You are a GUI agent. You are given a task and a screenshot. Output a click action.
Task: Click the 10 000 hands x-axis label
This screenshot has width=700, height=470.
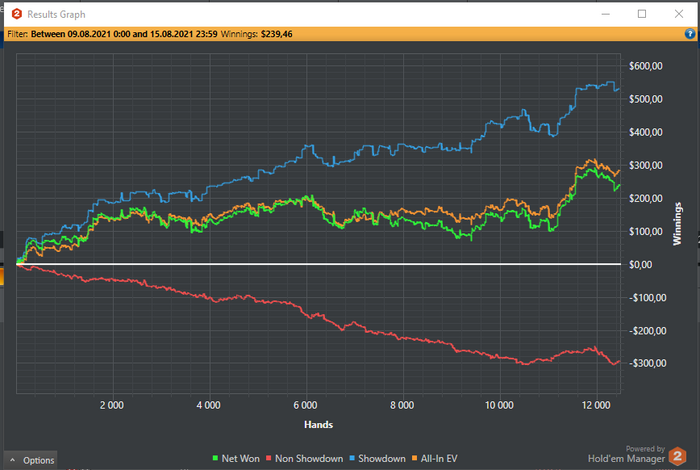click(499, 405)
